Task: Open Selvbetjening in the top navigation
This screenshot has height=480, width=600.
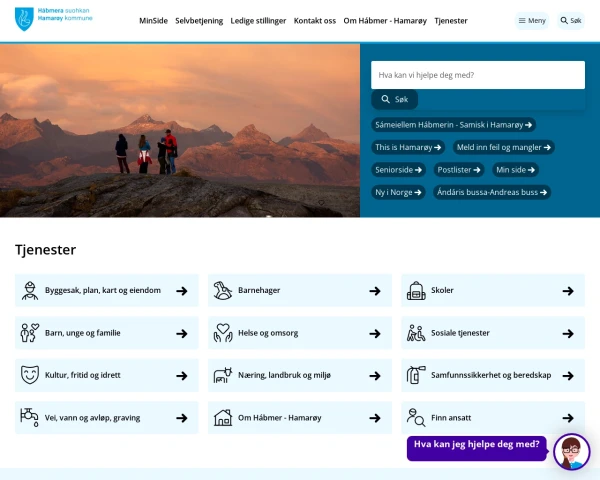Action: pyautogui.click(x=199, y=21)
